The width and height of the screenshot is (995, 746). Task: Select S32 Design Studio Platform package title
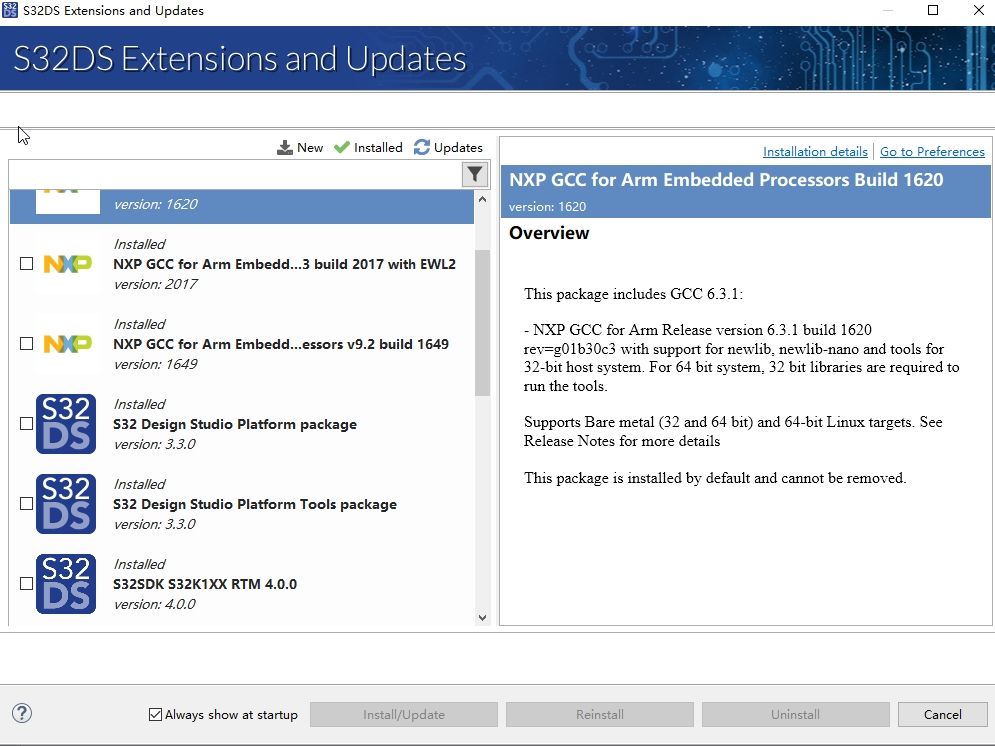(x=235, y=424)
